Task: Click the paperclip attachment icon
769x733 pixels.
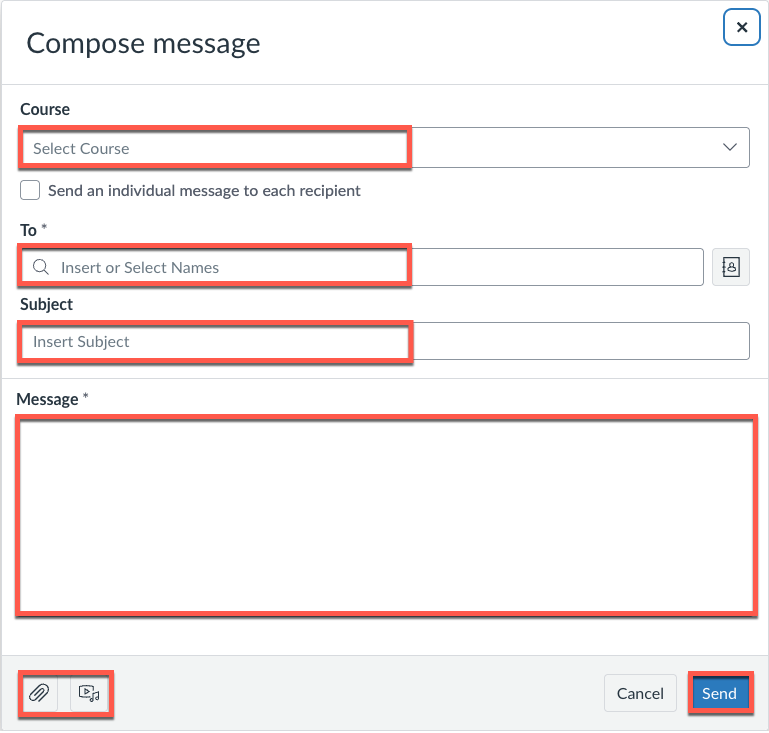Action: [39, 693]
